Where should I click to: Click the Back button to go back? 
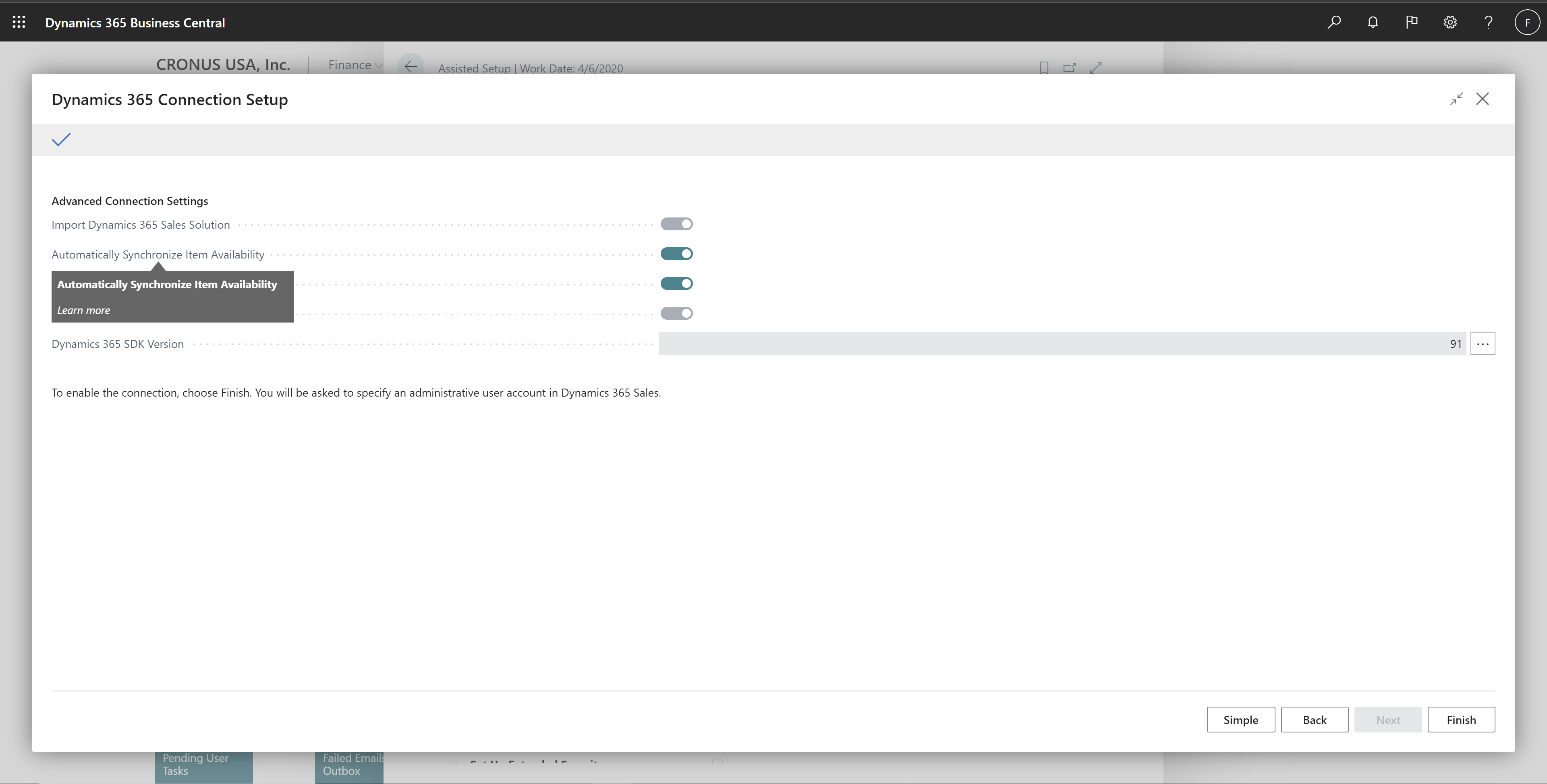1314,719
